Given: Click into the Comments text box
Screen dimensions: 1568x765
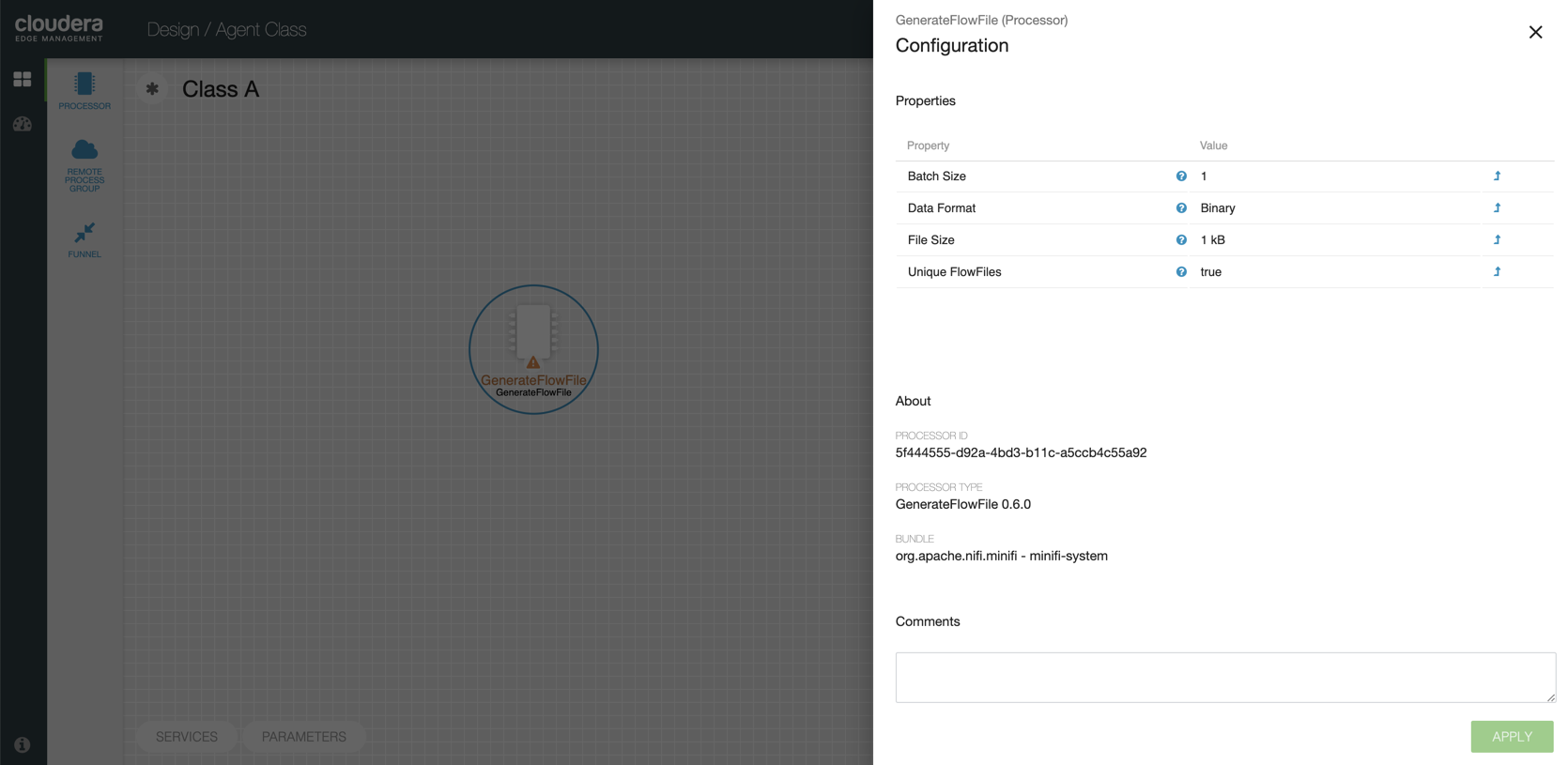Looking at the screenshot, I should click(x=1225, y=678).
